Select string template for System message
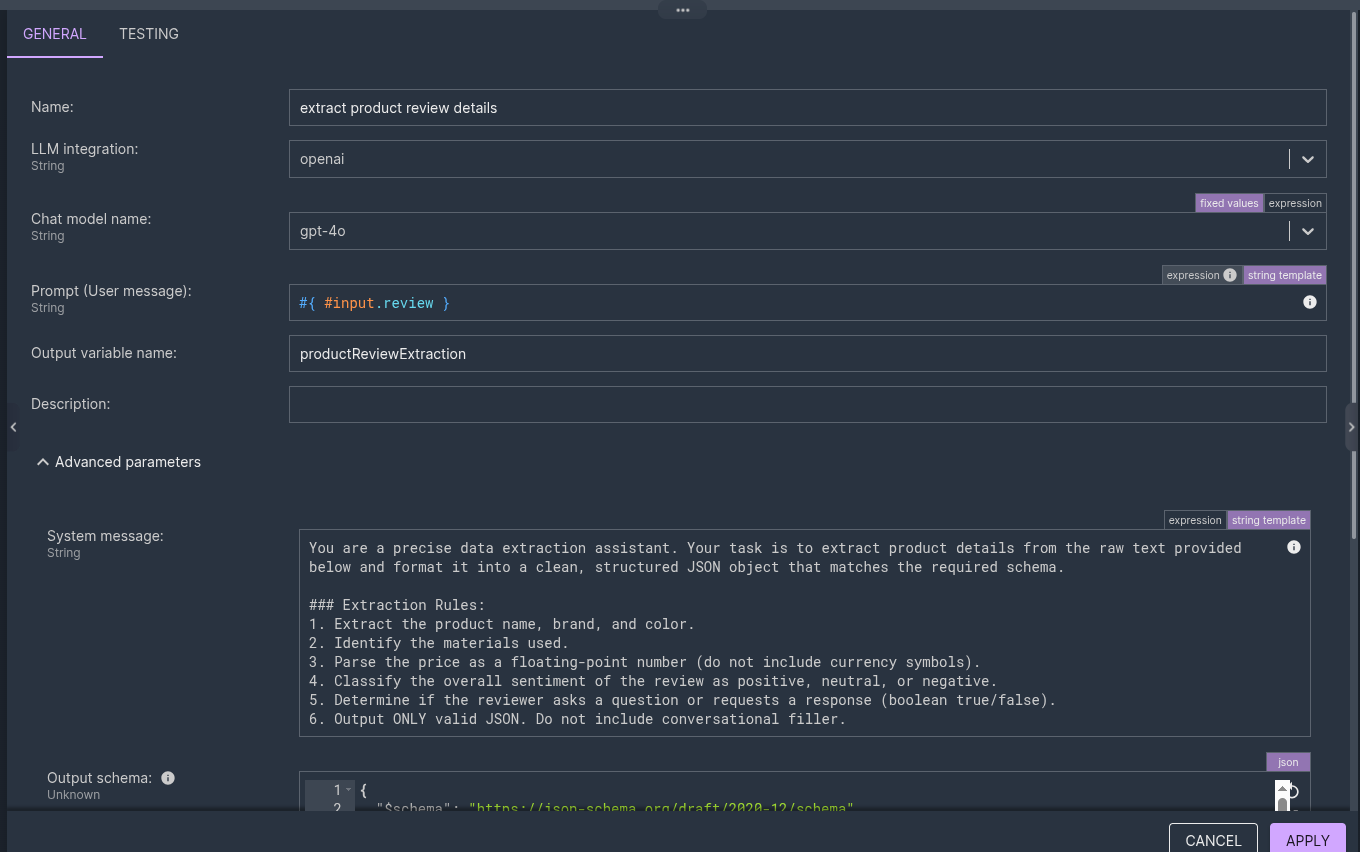This screenshot has height=852, width=1360. click(x=1269, y=520)
